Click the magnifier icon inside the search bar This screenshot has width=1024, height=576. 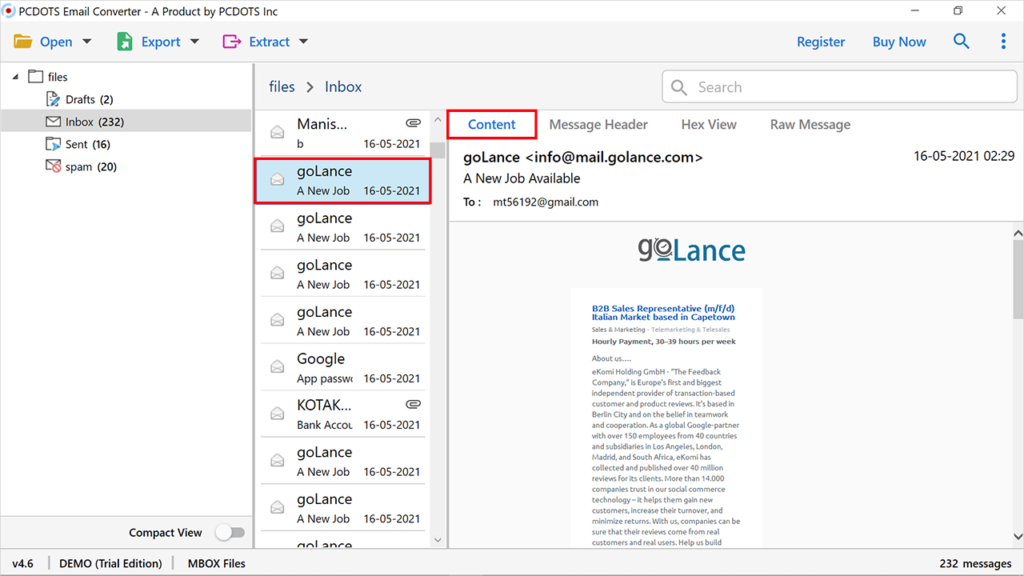[679, 87]
